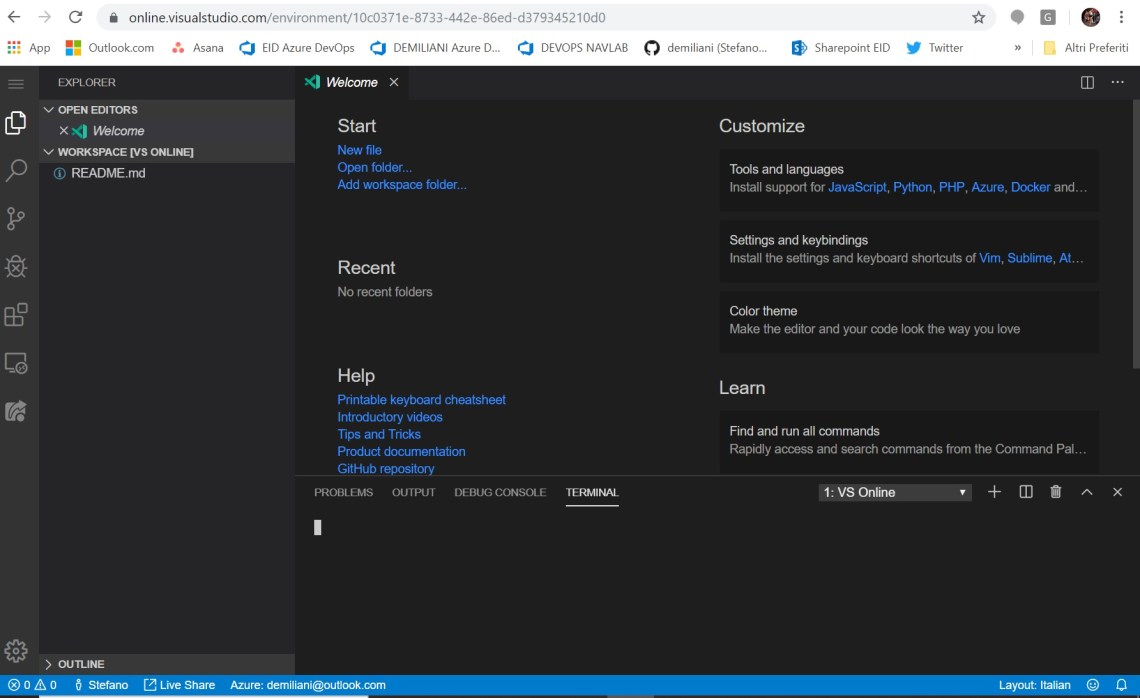Open the Remote Explorer panel
Viewport: 1140px width, 698px height.
[x=14, y=363]
